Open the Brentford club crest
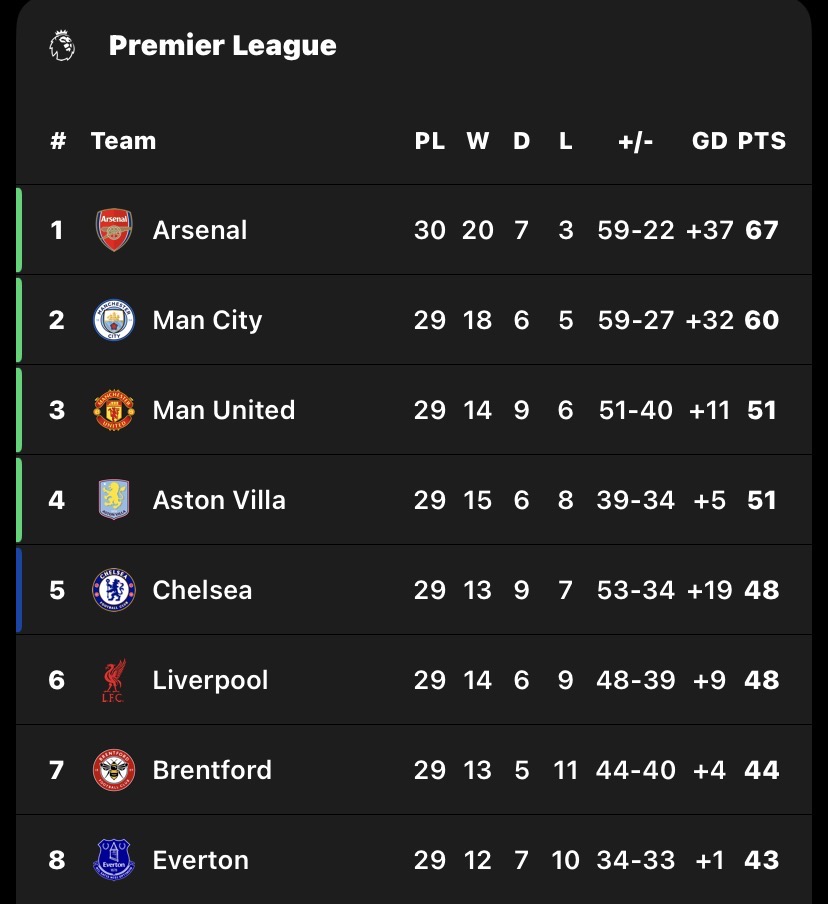The image size is (828, 904). pyautogui.click(x=113, y=770)
